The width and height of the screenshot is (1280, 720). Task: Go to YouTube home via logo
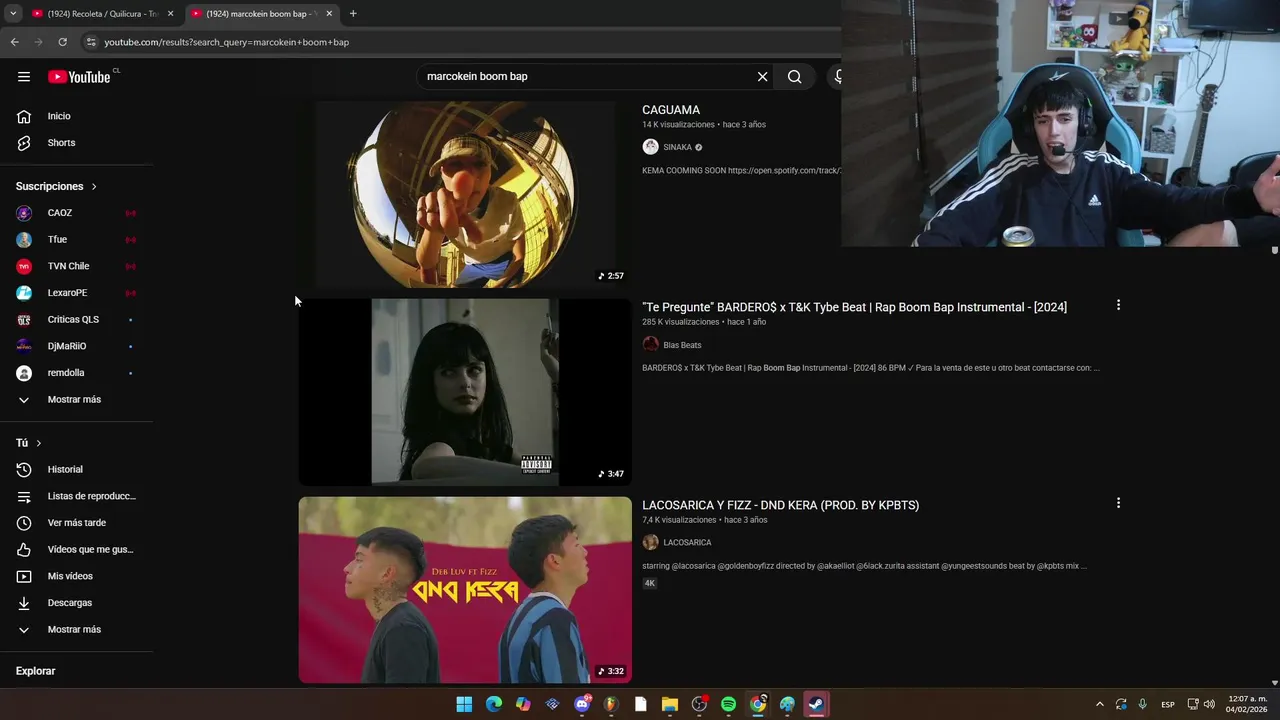[x=79, y=77]
